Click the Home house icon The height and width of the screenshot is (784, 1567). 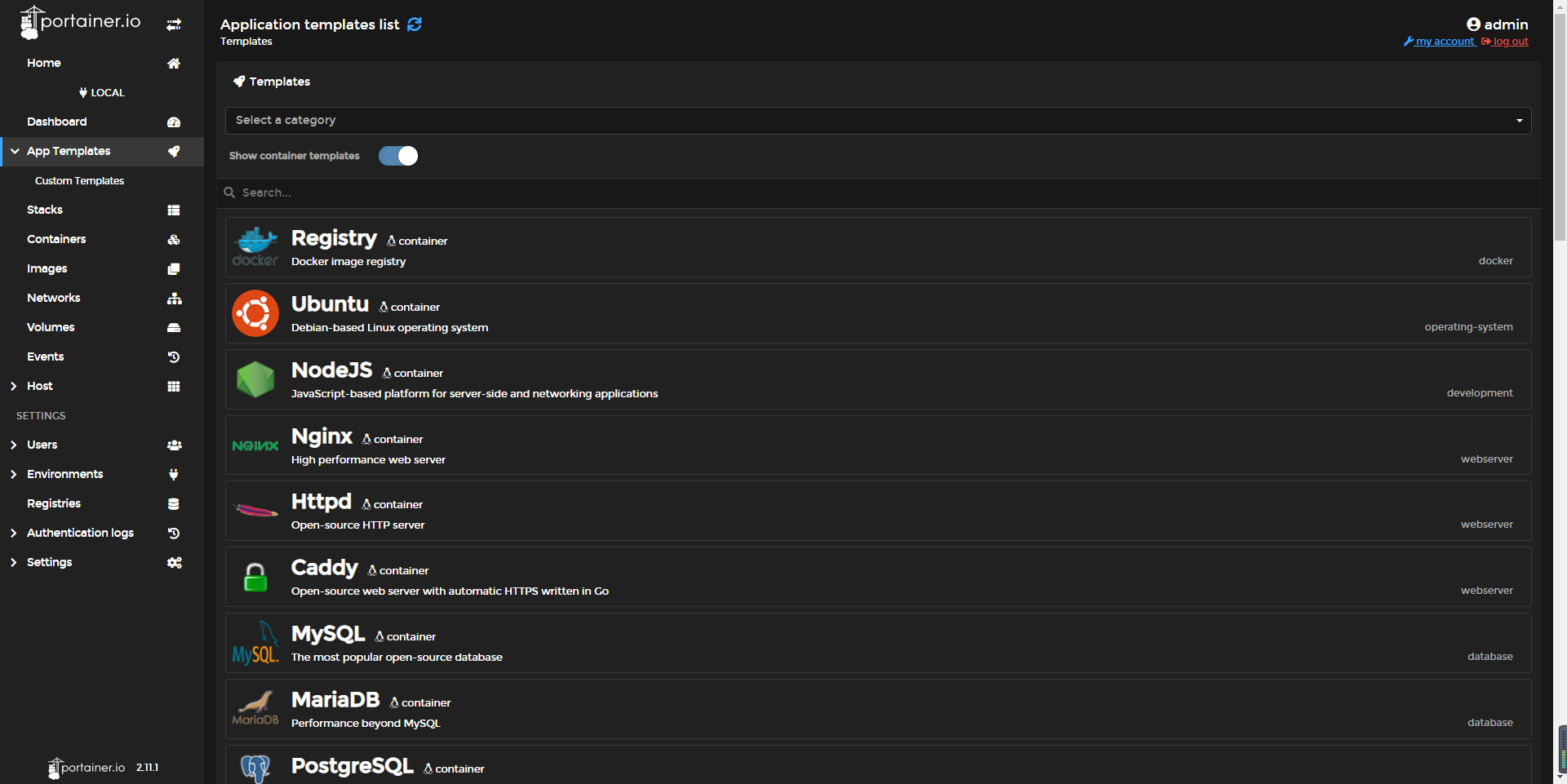tap(174, 63)
